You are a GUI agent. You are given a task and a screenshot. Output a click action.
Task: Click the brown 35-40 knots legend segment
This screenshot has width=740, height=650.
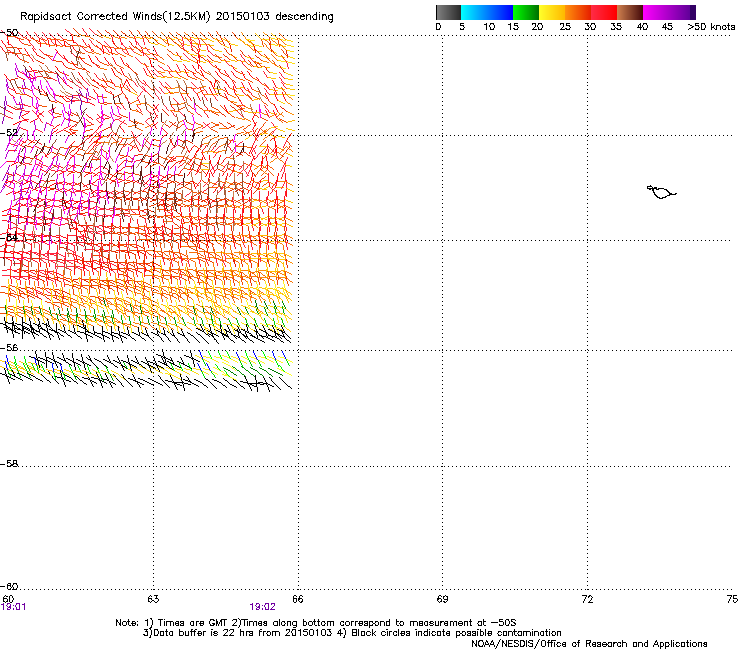coord(630,12)
